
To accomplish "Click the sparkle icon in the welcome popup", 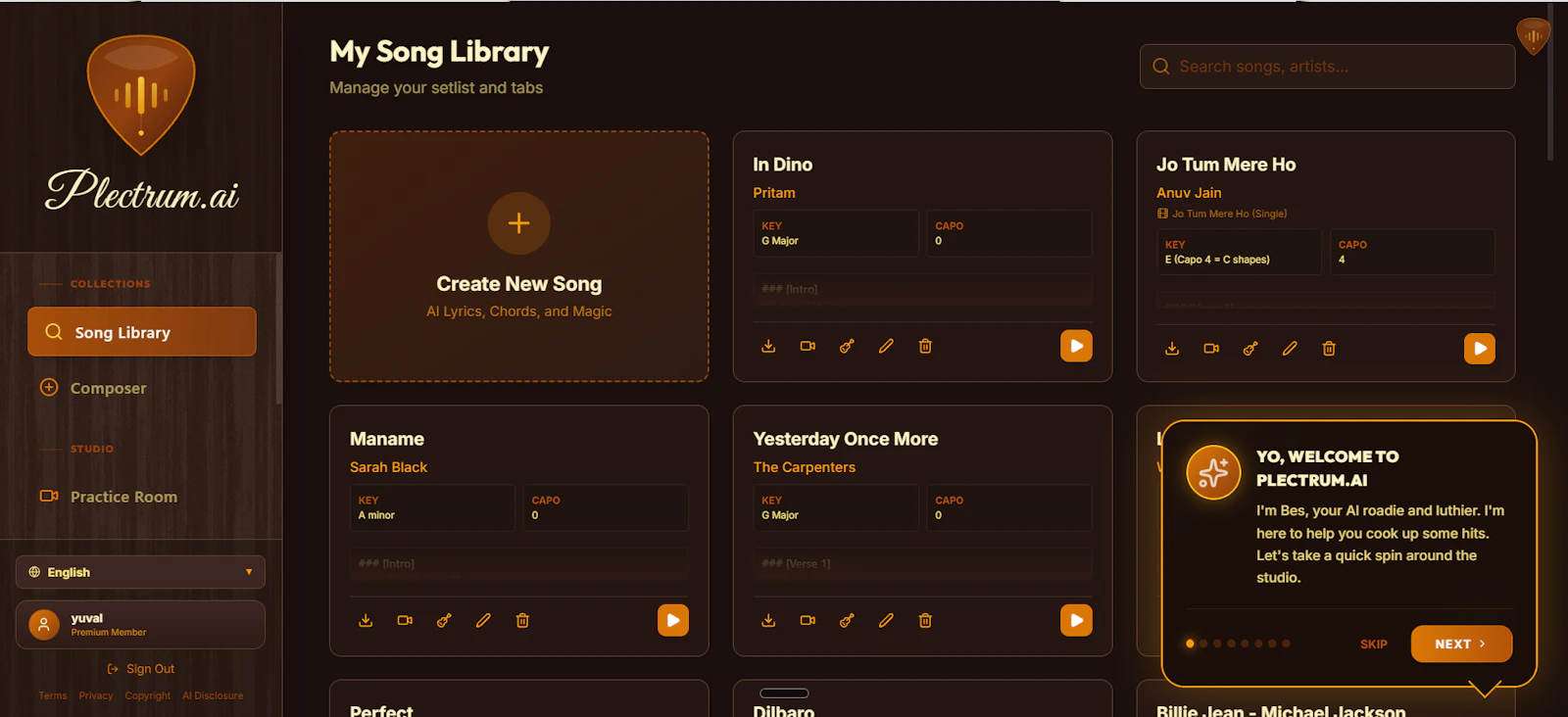I will pyautogui.click(x=1213, y=472).
